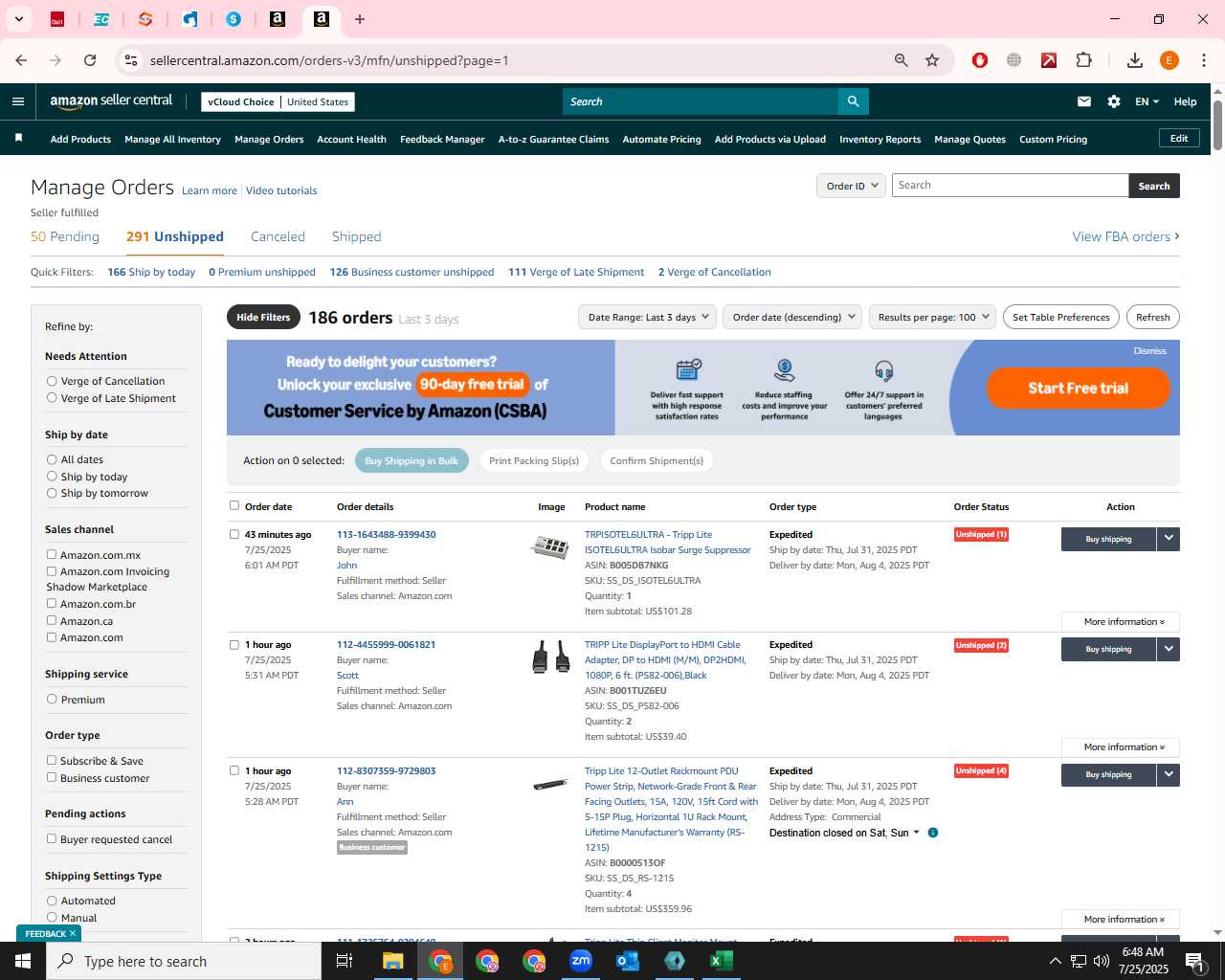Open a new browser tab with the plus icon
This screenshot has width=1225, height=980.
tap(360, 19)
